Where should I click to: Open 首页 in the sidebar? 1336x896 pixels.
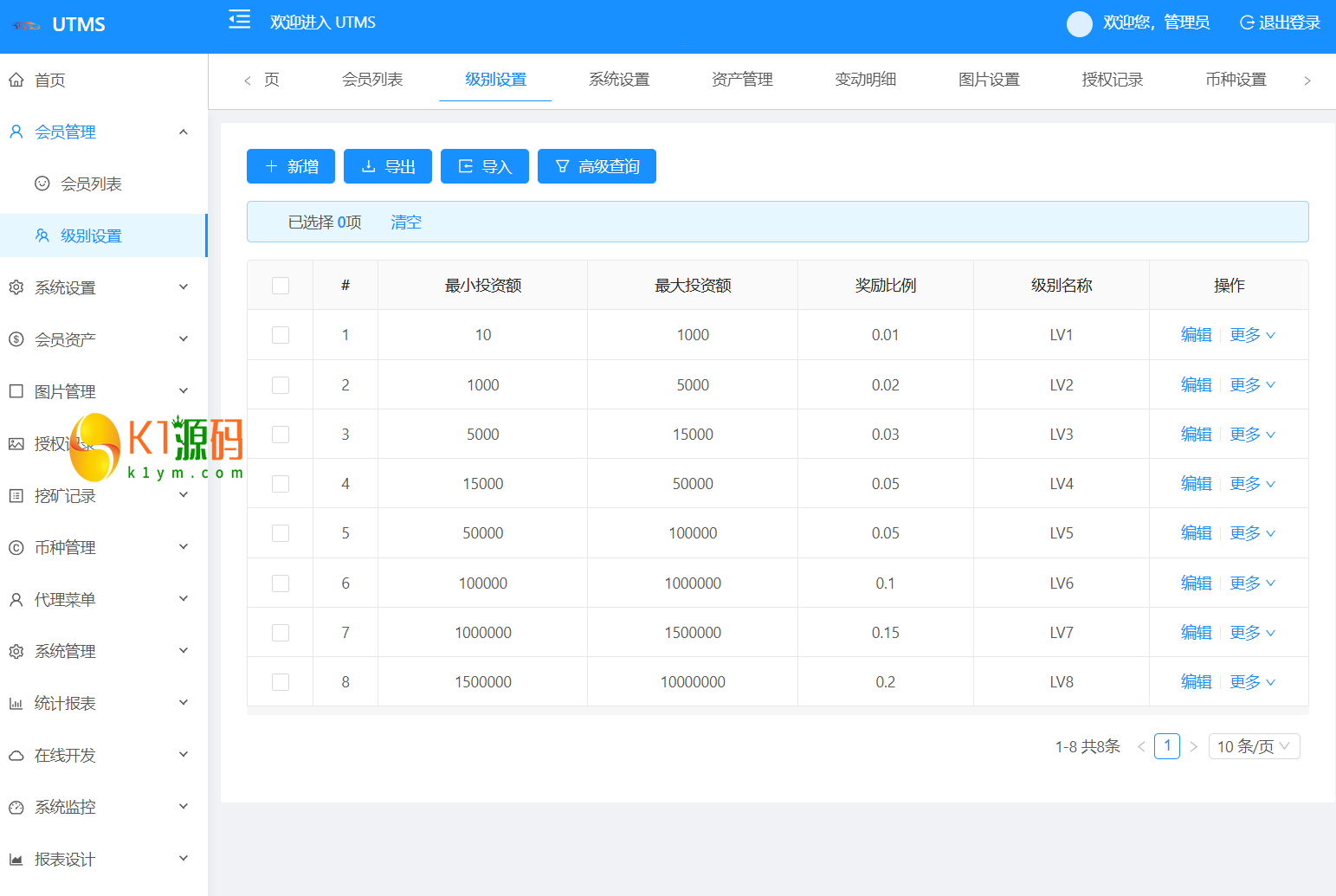coord(104,80)
